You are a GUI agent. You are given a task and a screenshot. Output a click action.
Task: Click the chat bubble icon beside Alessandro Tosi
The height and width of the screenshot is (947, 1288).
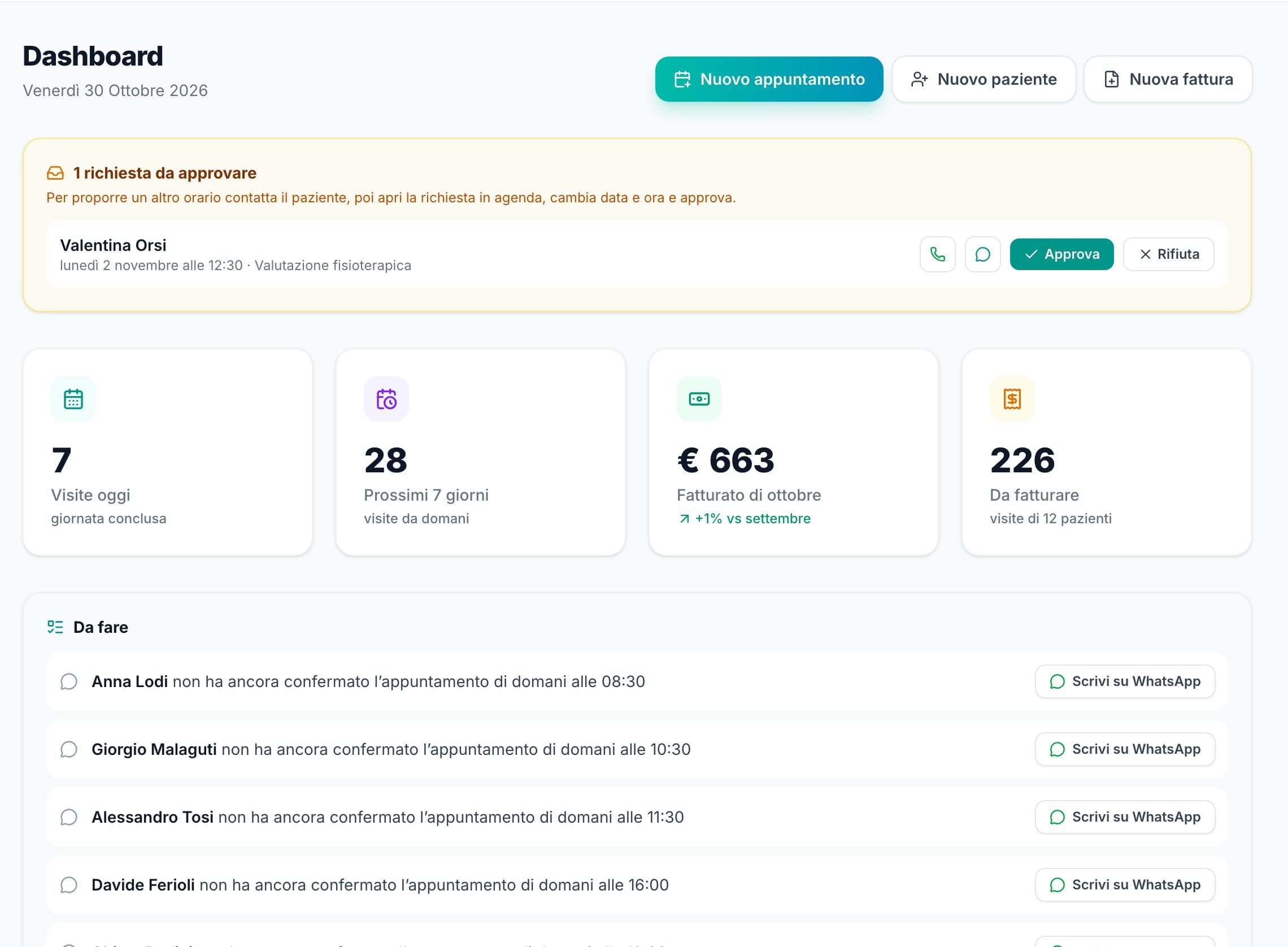(x=69, y=817)
